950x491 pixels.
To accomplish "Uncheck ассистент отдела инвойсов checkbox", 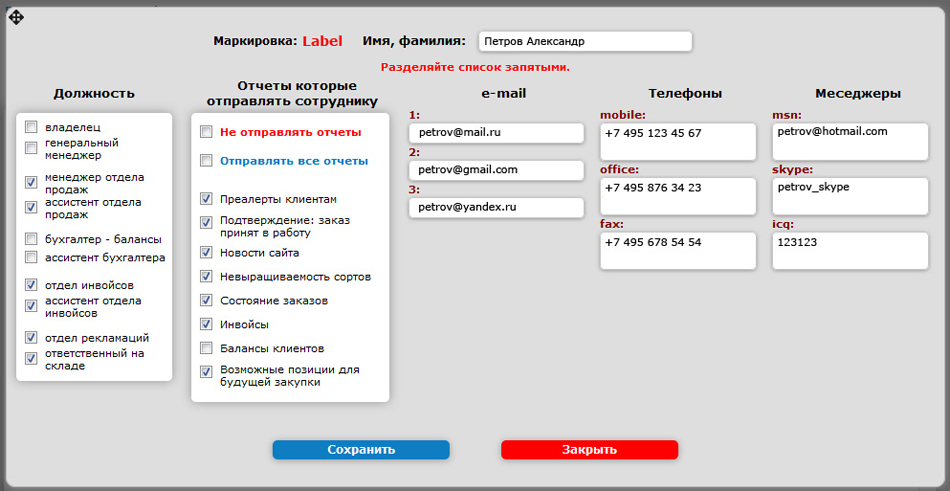I will click(31, 306).
